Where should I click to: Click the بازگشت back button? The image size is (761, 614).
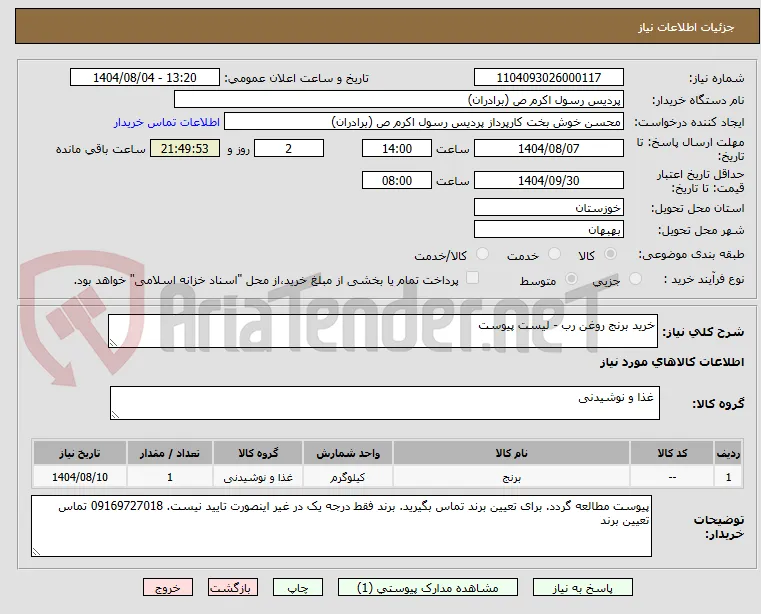pyautogui.click(x=233, y=587)
